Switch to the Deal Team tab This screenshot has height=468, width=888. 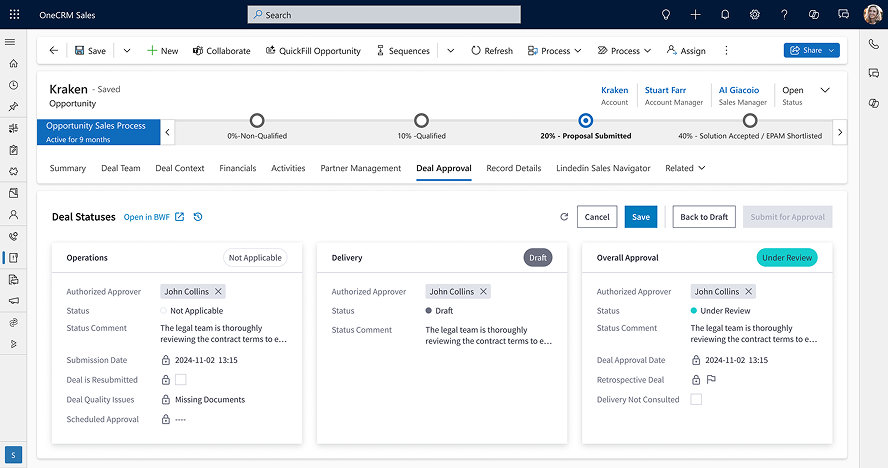click(121, 168)
